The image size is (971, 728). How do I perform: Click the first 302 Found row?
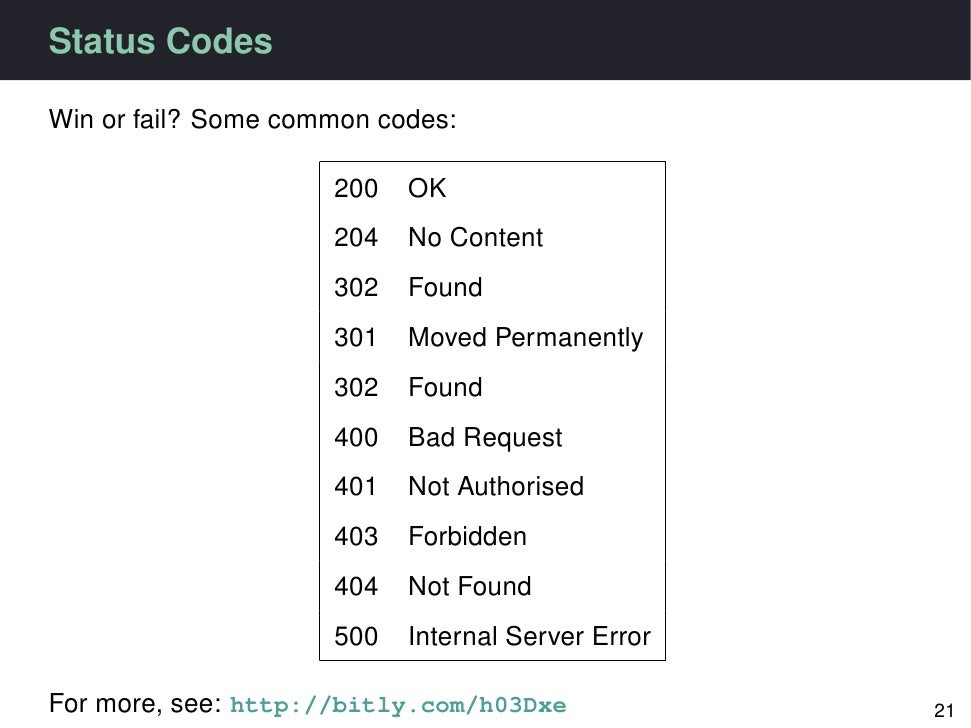click(x=492, y=287)
